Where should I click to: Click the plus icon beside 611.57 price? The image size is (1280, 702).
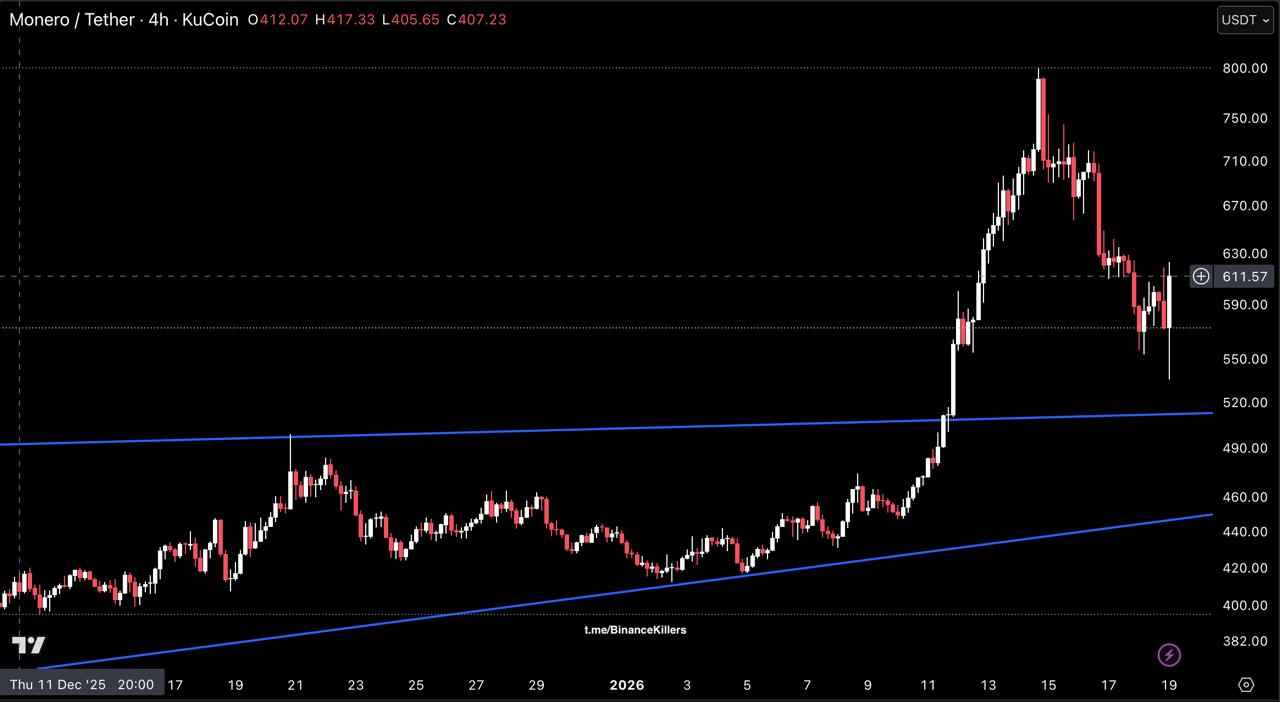point(1201,277)
